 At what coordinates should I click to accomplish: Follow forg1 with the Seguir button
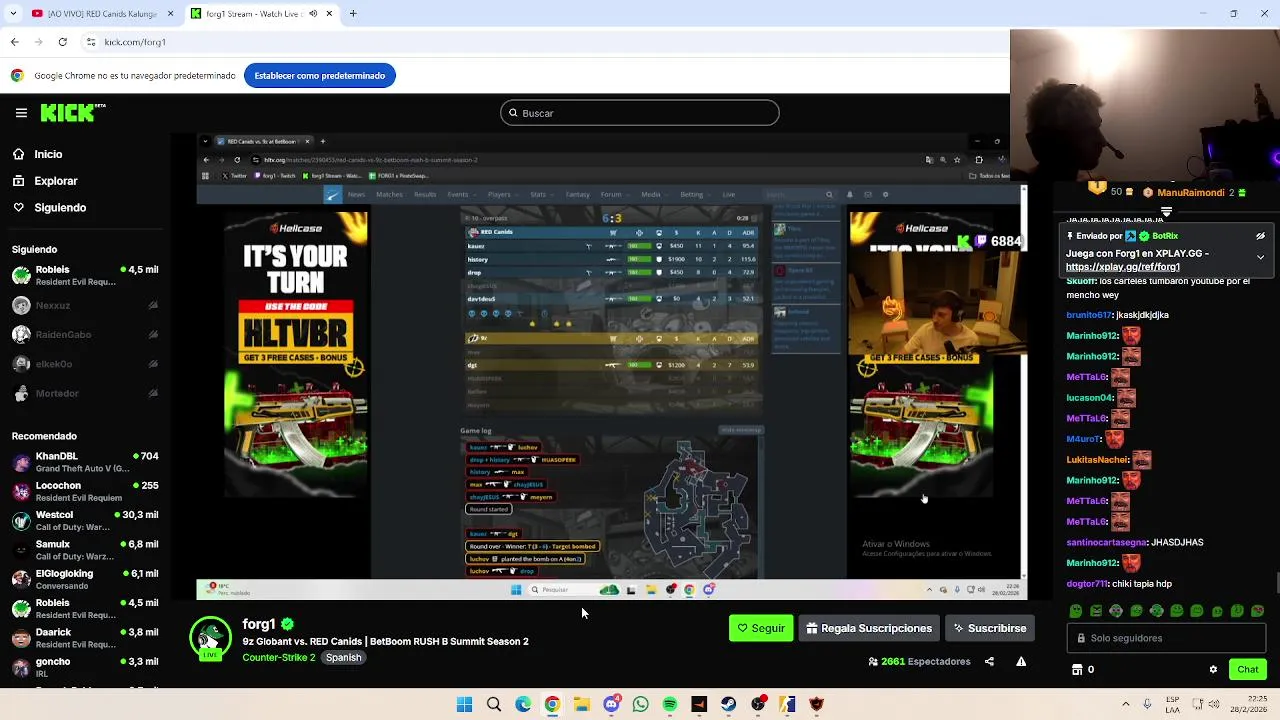pyautogui.click(x=761, y=628)
